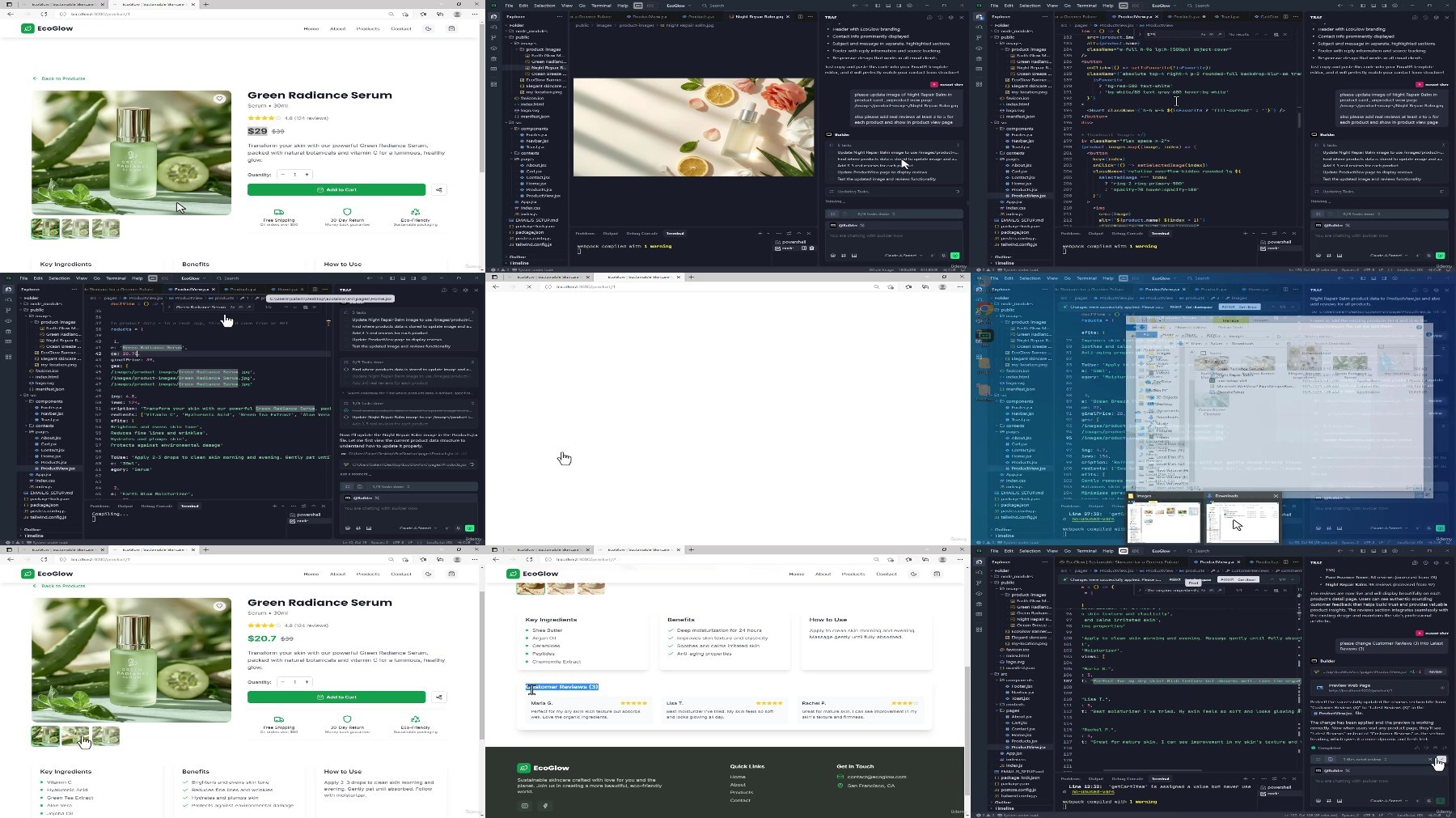Open File menu in the Night Repair Balm preview IDE
Image resolution: width=1456 pixels, height=818 pixels.
click(x=510, y=6)
